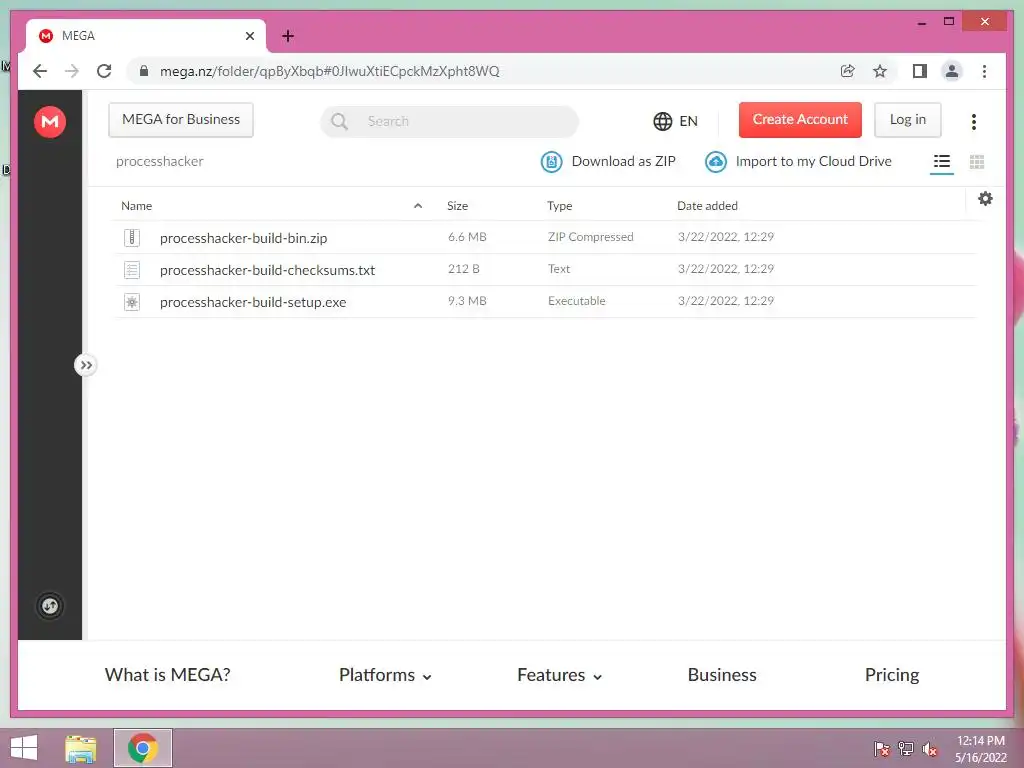Click the site lock icon
This screenshot has width=1024, height=768.
[144, 71]
